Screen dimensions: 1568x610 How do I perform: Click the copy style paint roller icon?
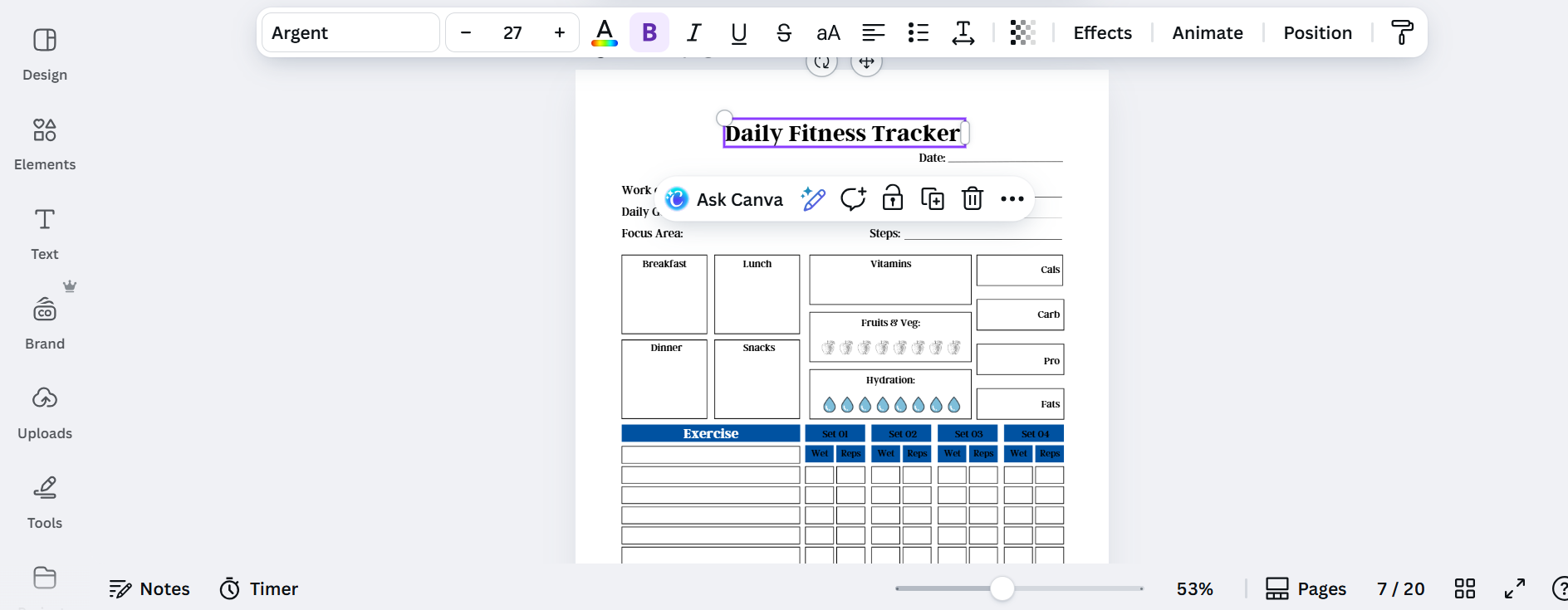tap(1402, 33)
